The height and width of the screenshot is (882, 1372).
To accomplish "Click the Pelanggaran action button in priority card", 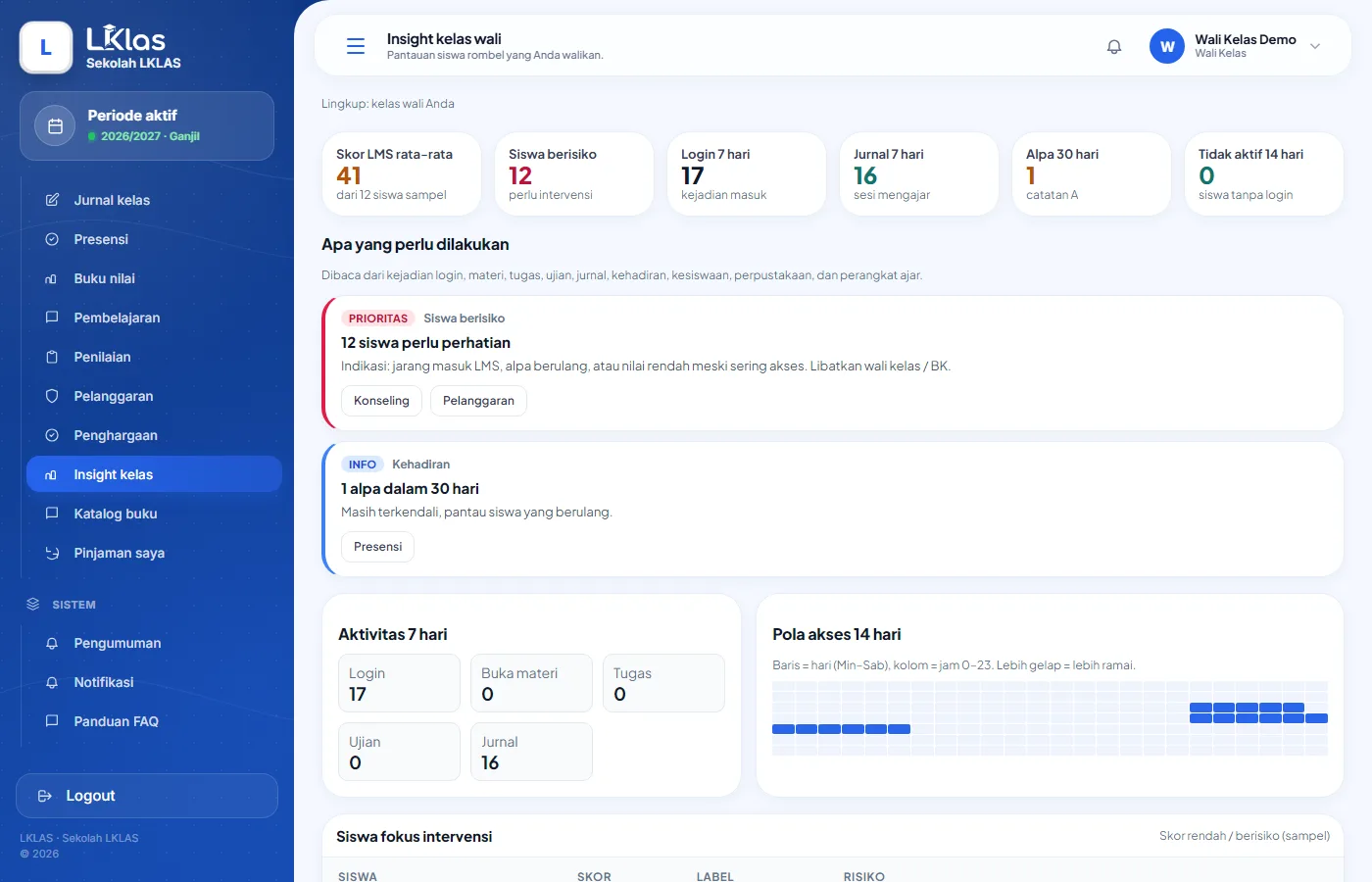I will click(478, 401).
